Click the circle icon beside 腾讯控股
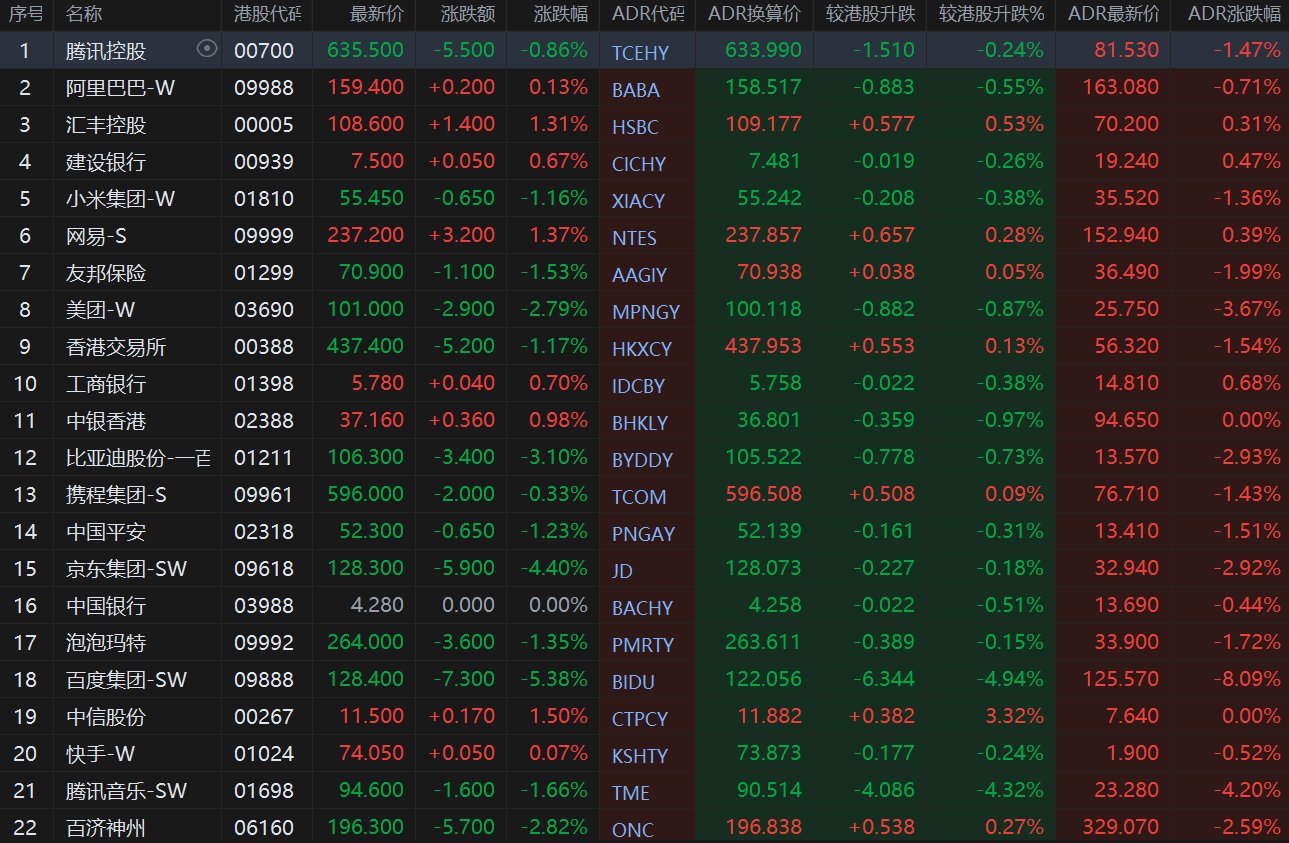The width and height of the screenshot is (1289, 843). (207, 49)
